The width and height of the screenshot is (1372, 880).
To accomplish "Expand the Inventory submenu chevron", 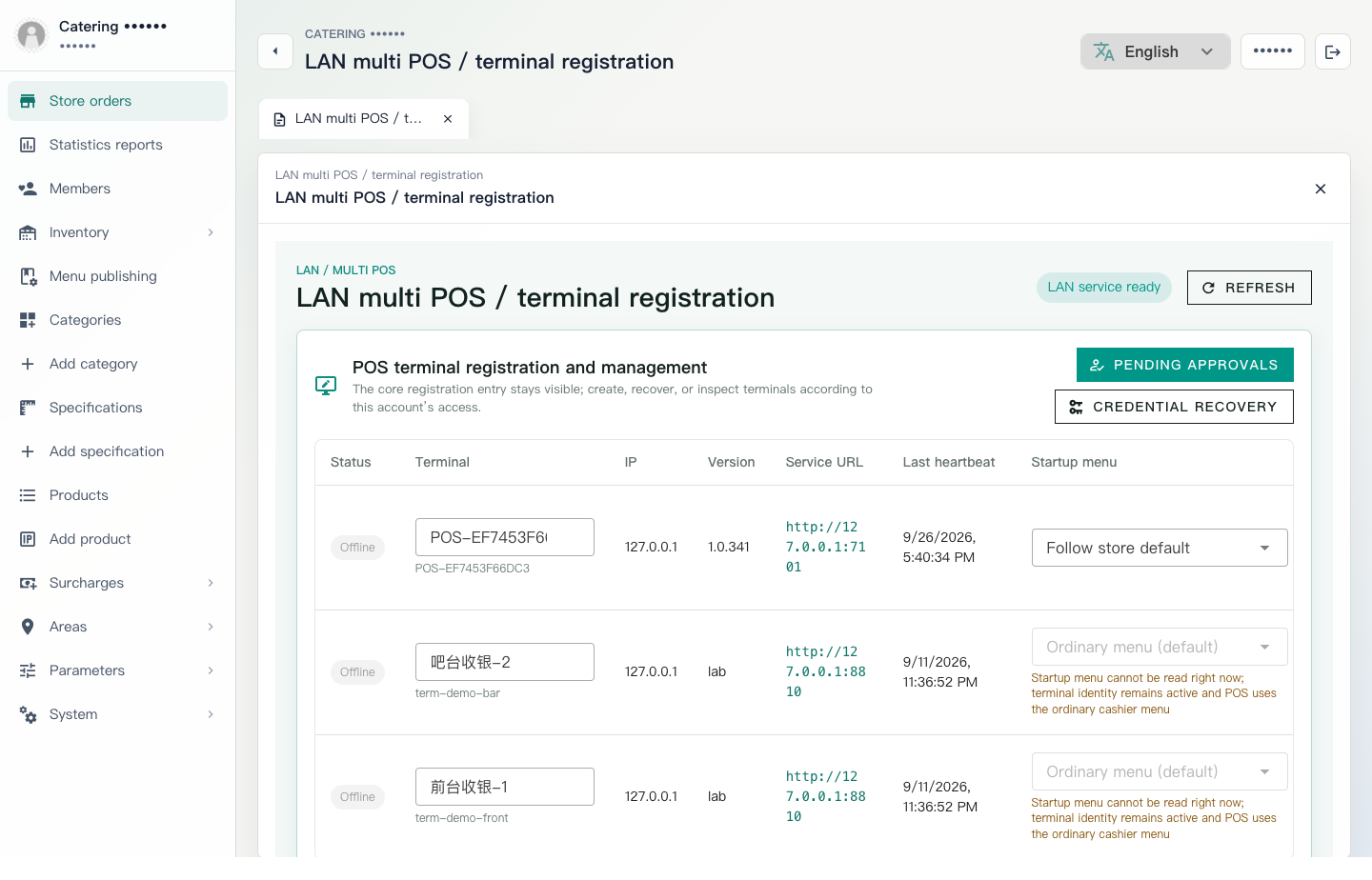I will tap(211, 232).
